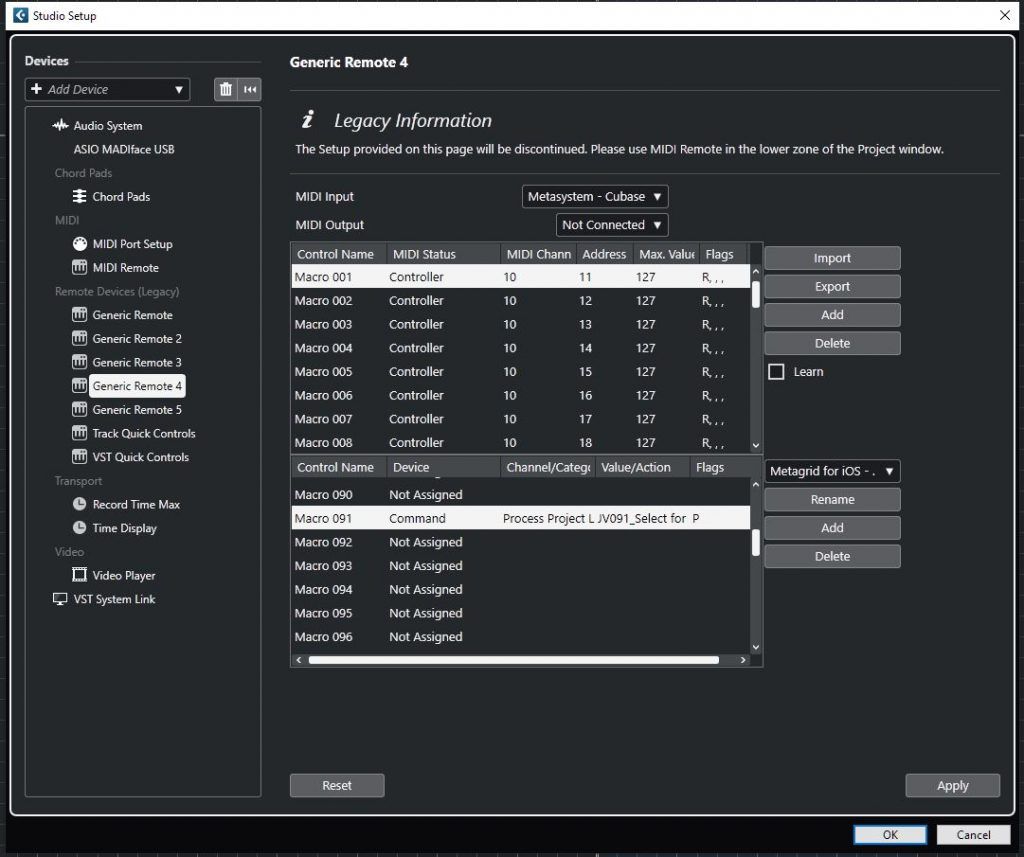Click the Cubase logo in the title bar
The height and width of the screenshot is (857, 1024).
pyautogui.click(x=21, y=15)
